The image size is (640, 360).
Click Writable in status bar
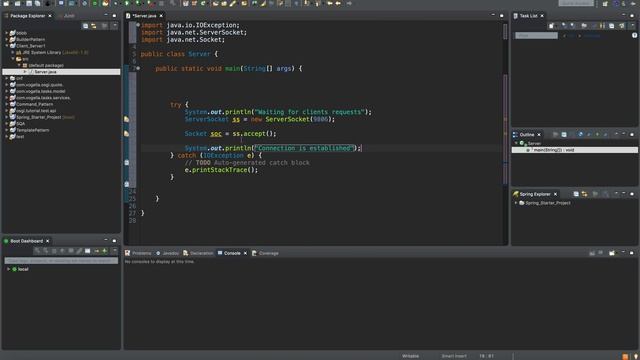pos(411,356)
